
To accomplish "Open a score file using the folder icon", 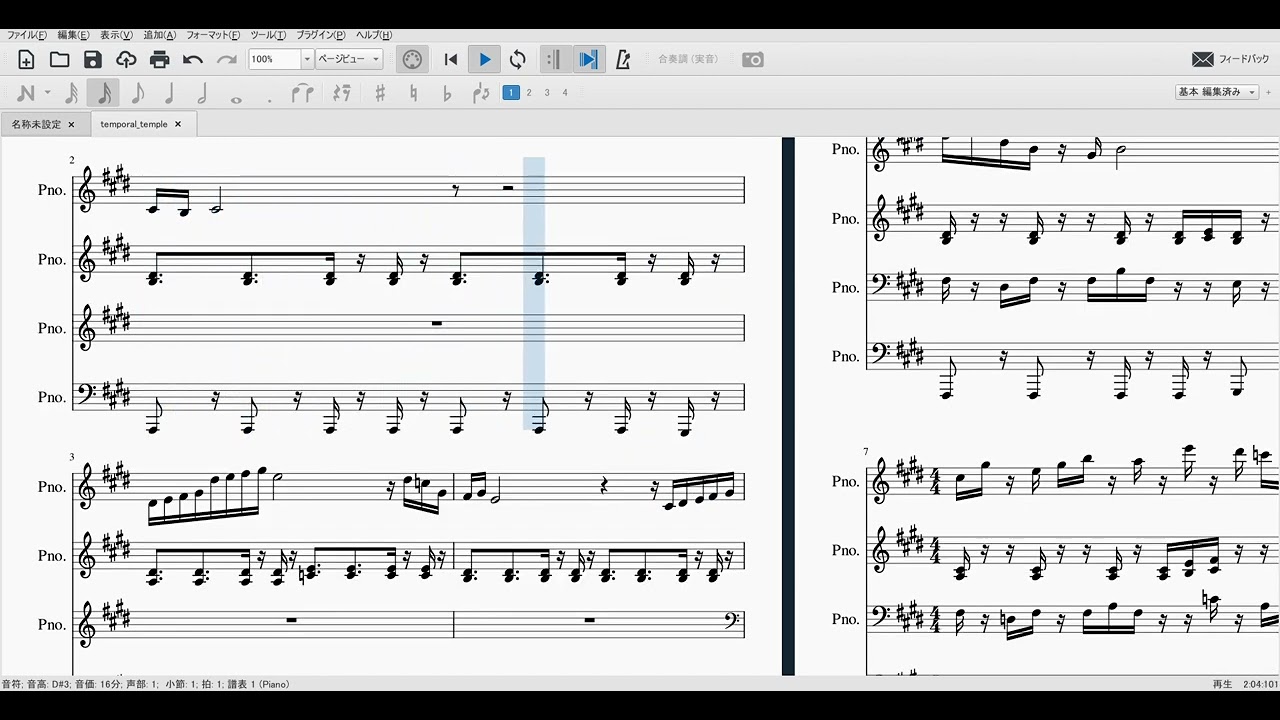I will pos(59,60).
